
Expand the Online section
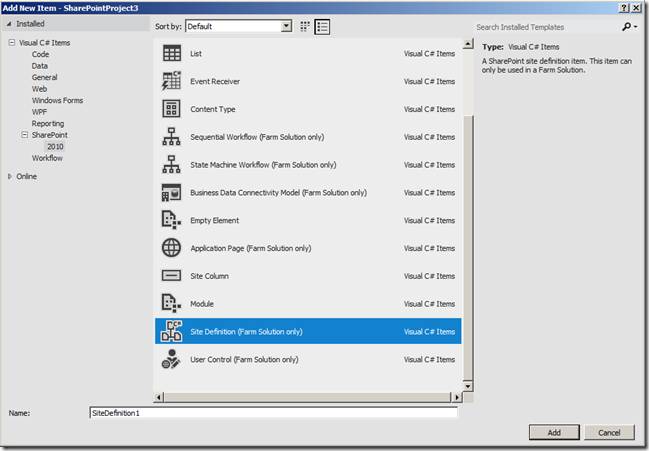tap(10, 176)
